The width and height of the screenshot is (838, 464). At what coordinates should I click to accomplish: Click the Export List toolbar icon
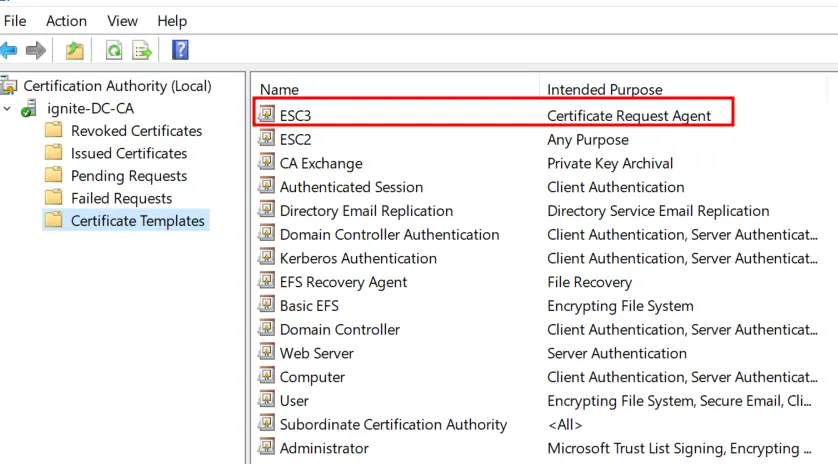(142, 50)
